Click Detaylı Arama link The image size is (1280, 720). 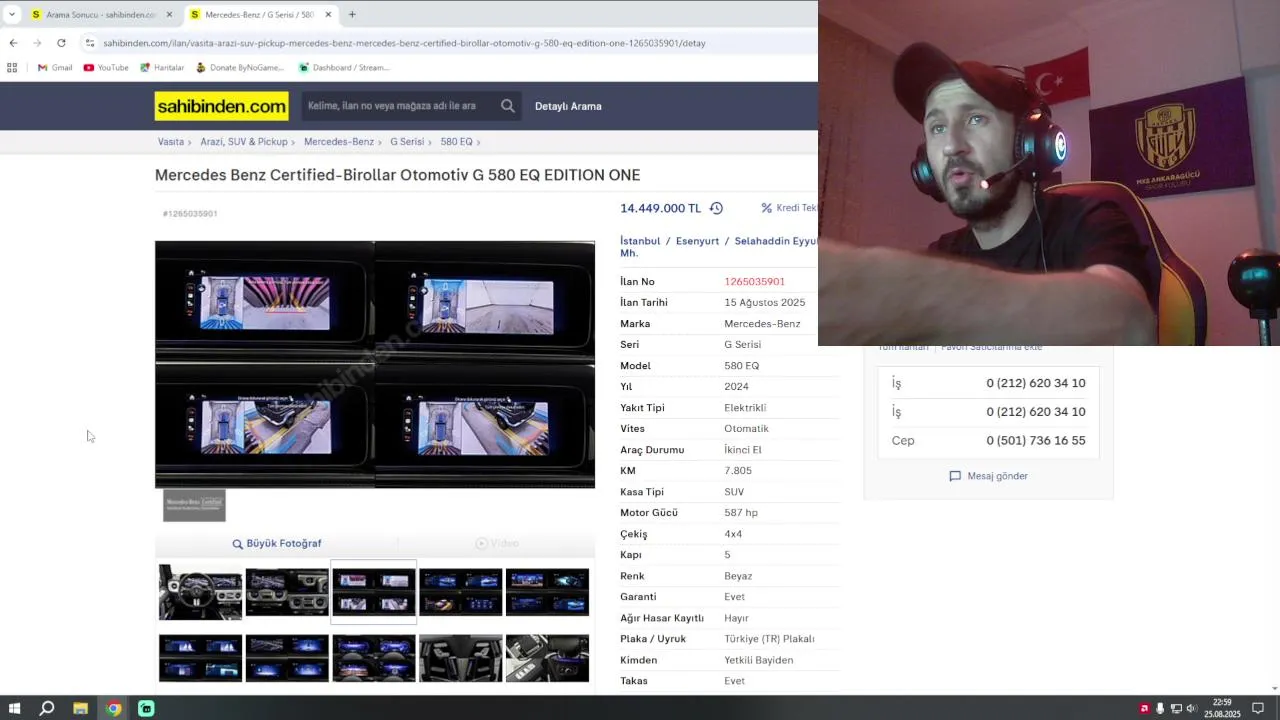point(568,106)
